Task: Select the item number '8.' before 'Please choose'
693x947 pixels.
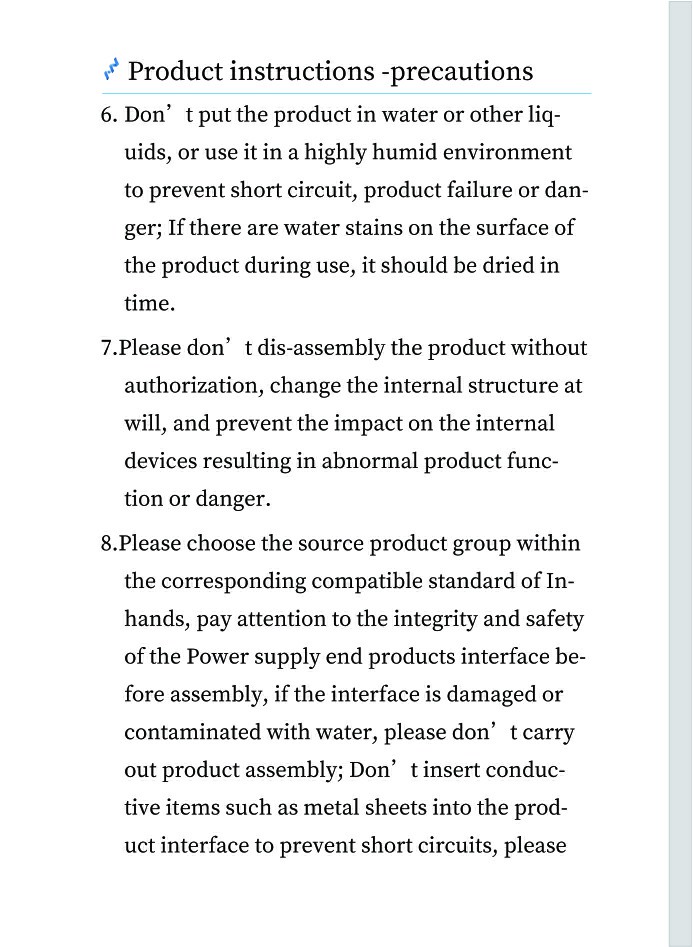Action: pyautogui.click(x=109, y=544)
